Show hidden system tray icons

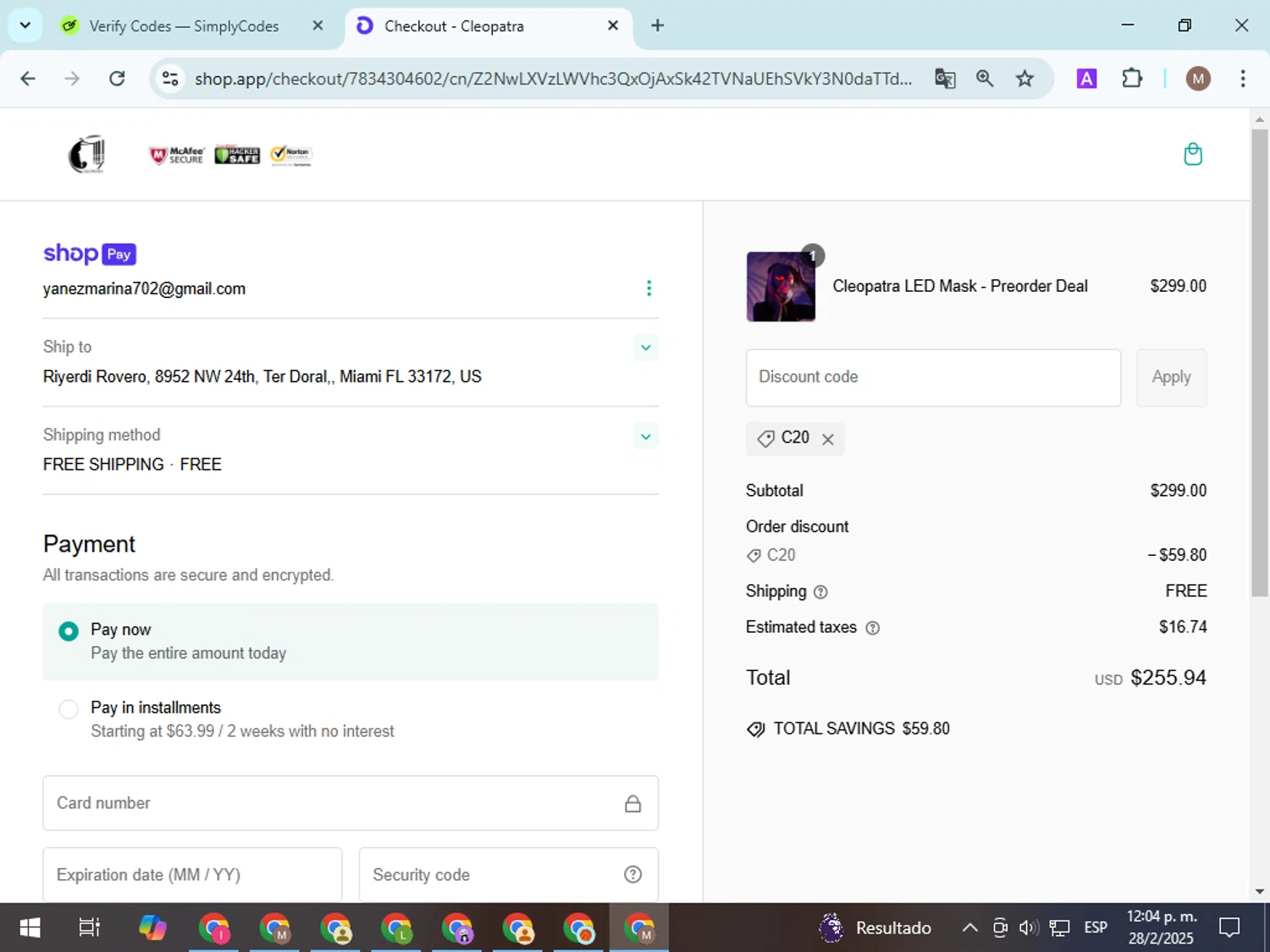[x=970, y=928]
